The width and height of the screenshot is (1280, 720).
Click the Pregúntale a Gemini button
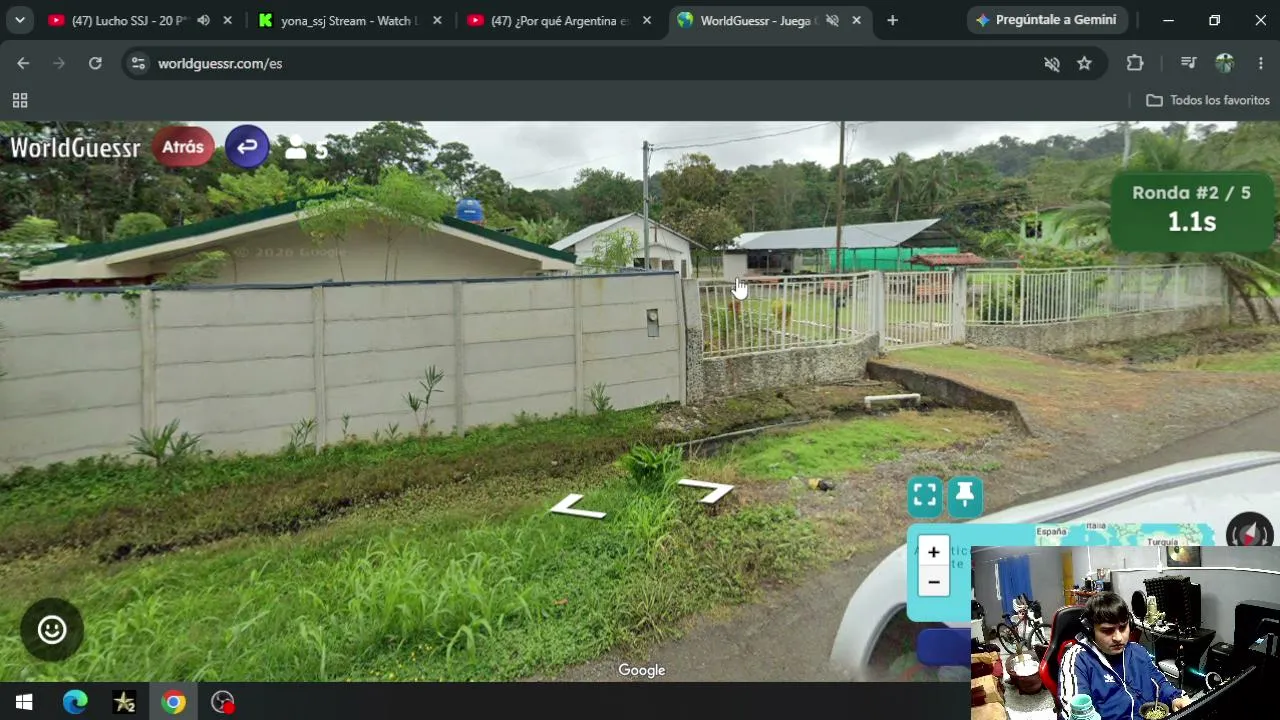click(1047, 20)
